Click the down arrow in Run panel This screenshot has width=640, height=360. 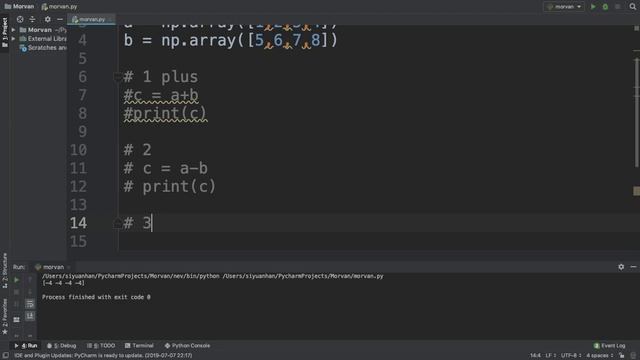[30, 292]
